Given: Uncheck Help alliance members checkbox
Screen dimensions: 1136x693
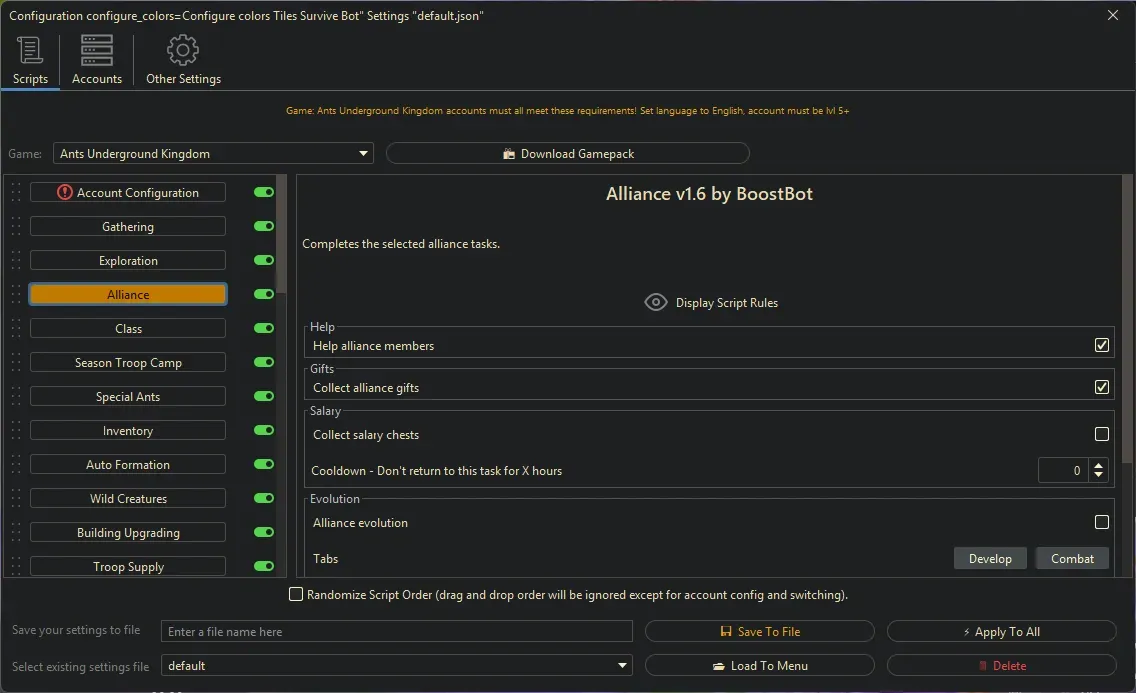Looking at the screenshot, I should click(1101, 346).
